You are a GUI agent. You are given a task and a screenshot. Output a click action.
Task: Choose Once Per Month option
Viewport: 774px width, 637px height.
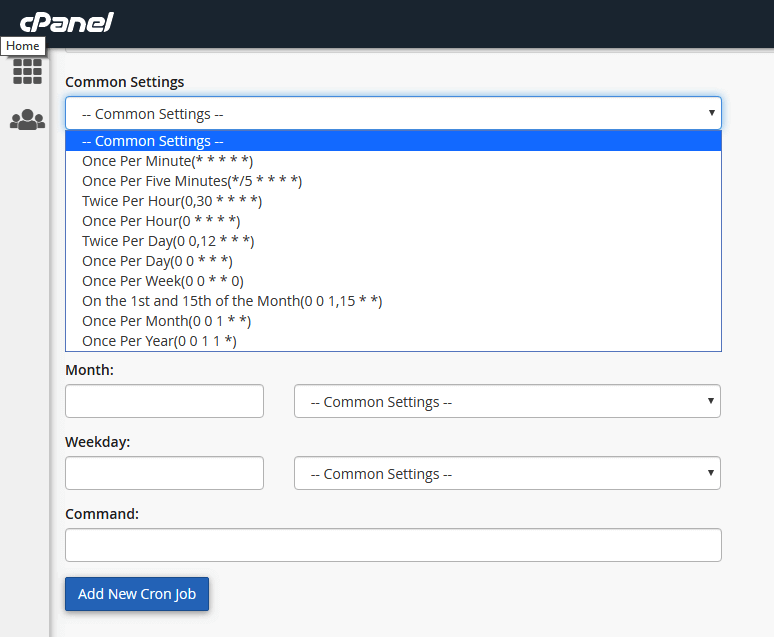[x=393, y=321]
